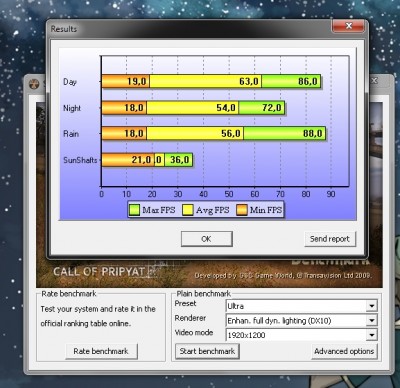This screenshot has height=388, width=400.
Task: Click the CALL OF PRIPYAT banner text
Action: tap(99, 272)
